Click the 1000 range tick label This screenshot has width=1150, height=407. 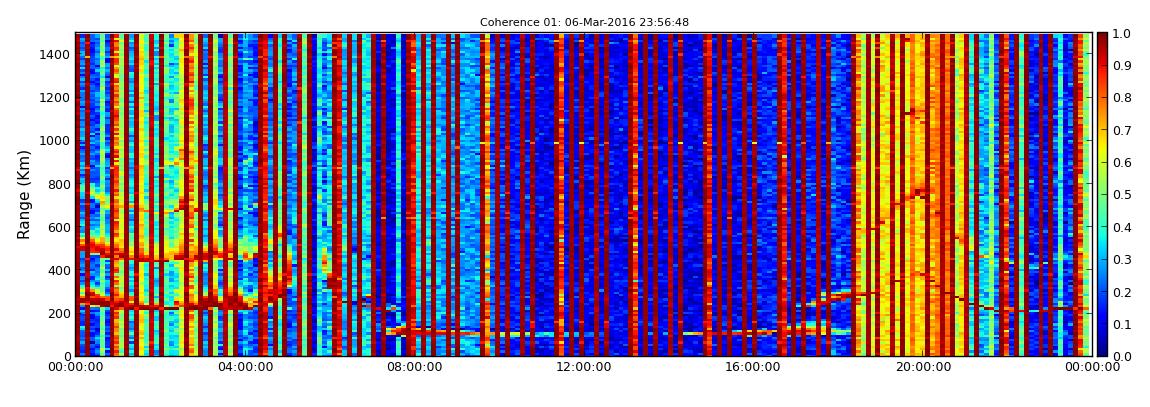[x=56, y=141]
